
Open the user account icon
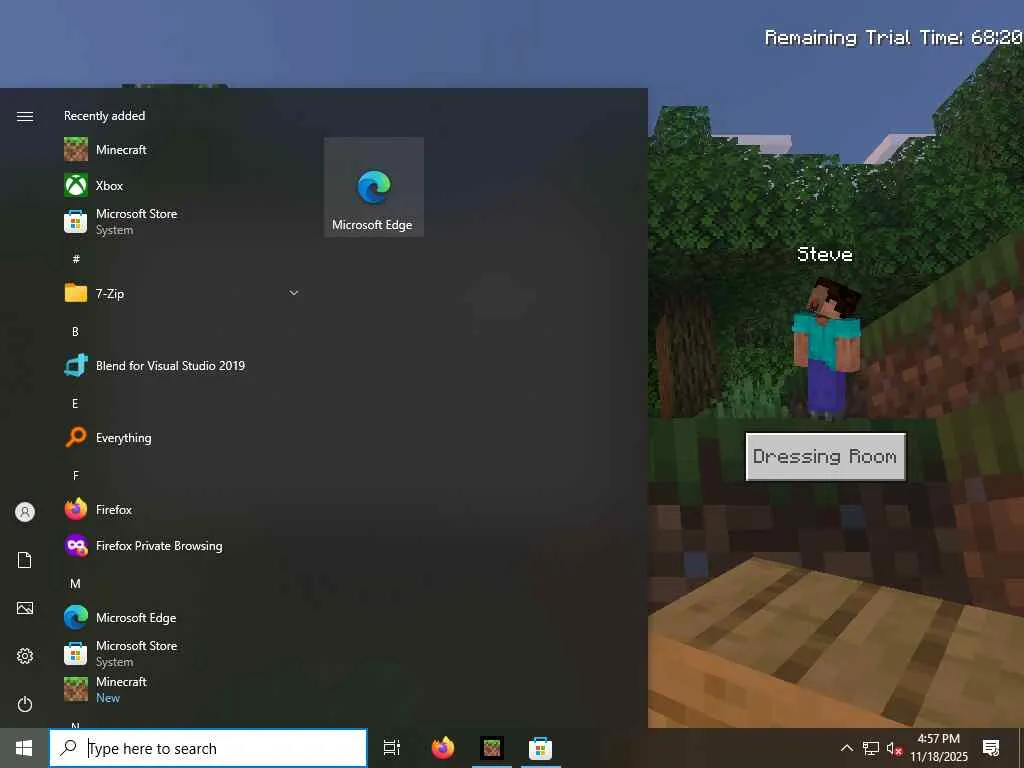[25, 512]
